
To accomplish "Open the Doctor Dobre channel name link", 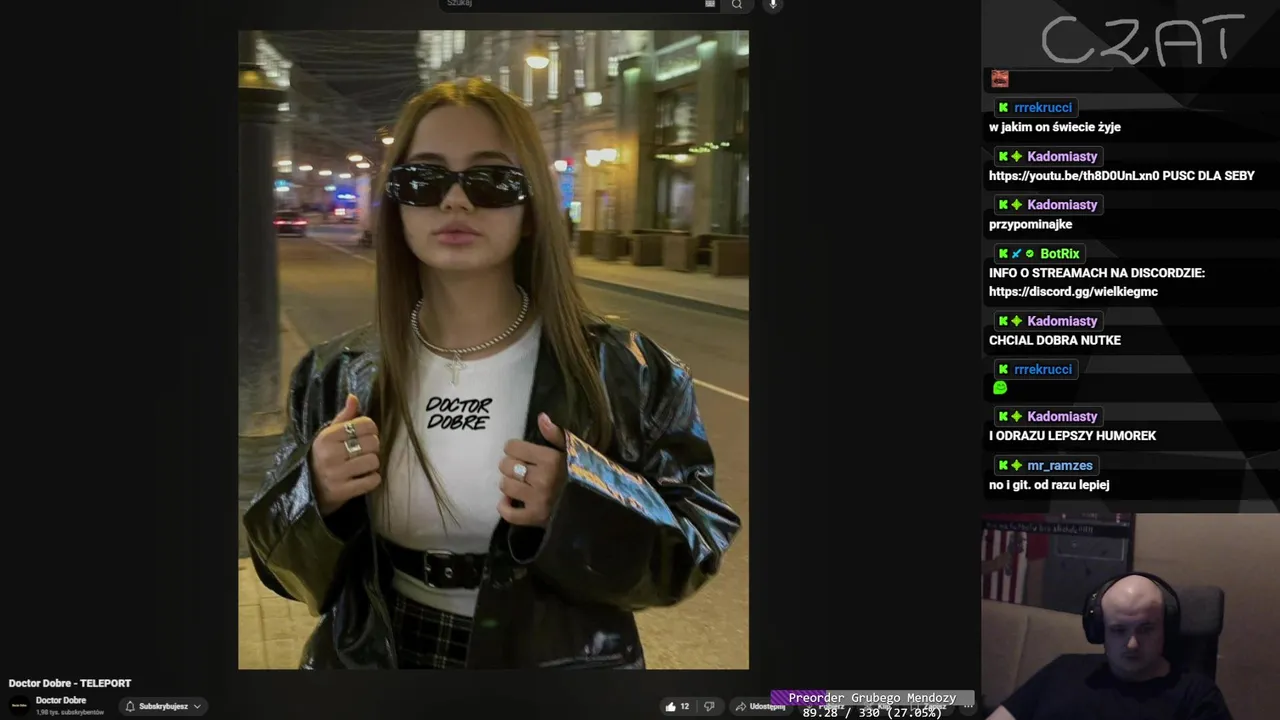I will click(61, 700).
